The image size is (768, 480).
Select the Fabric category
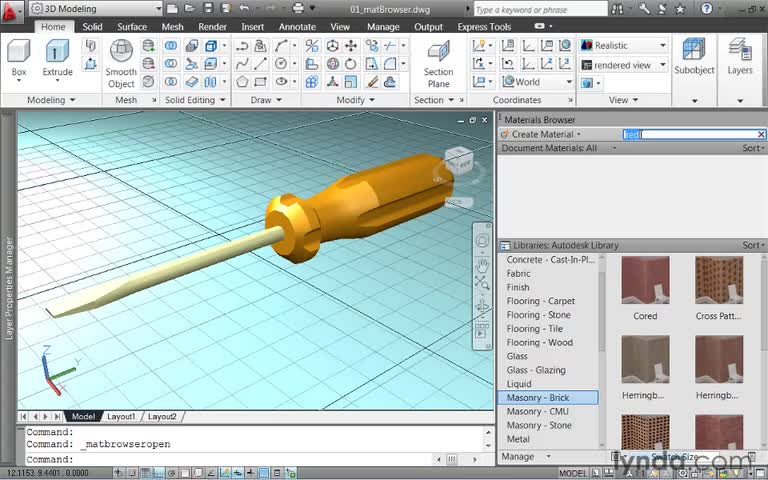click(x=518, y=273)
